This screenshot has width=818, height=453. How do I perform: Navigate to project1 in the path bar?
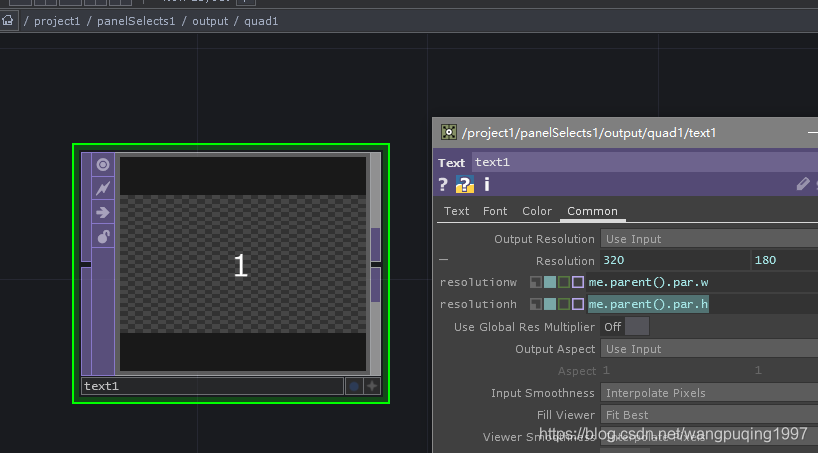point(57,21)
